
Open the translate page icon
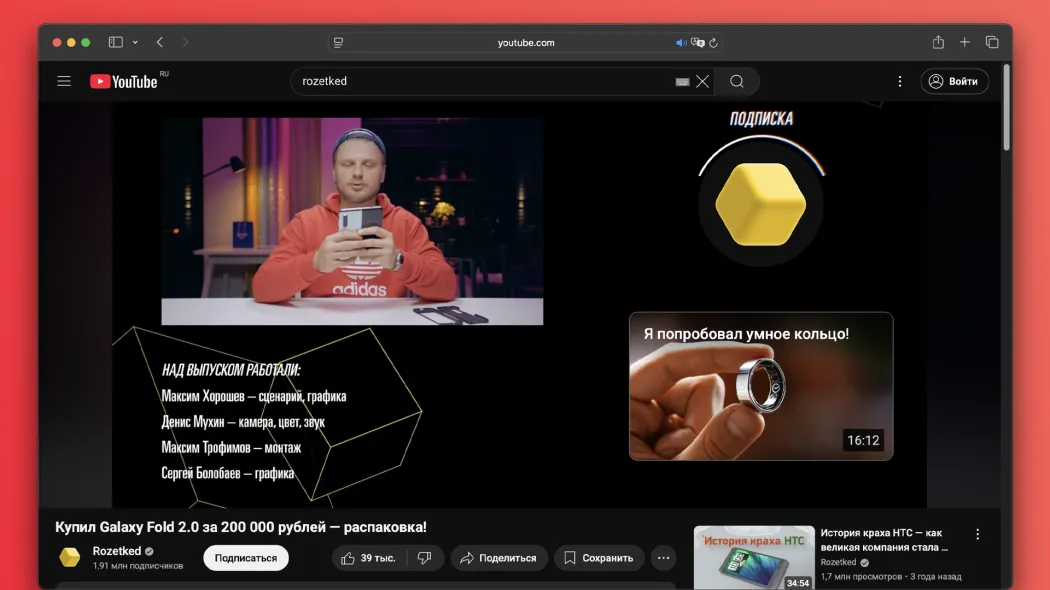[x=698, y=43]
